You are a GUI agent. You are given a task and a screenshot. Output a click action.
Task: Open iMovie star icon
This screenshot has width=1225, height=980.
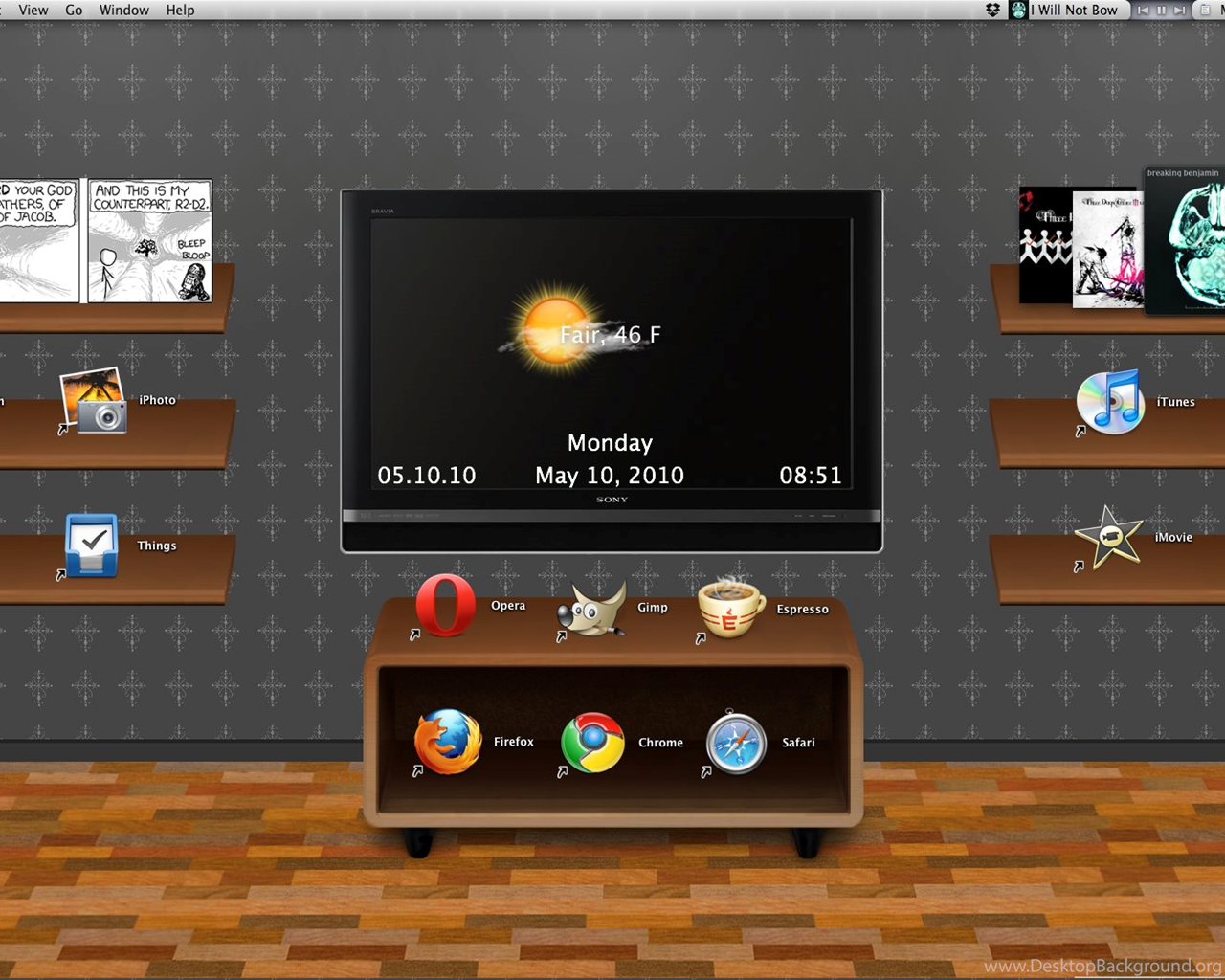[x=1108, y=538]
